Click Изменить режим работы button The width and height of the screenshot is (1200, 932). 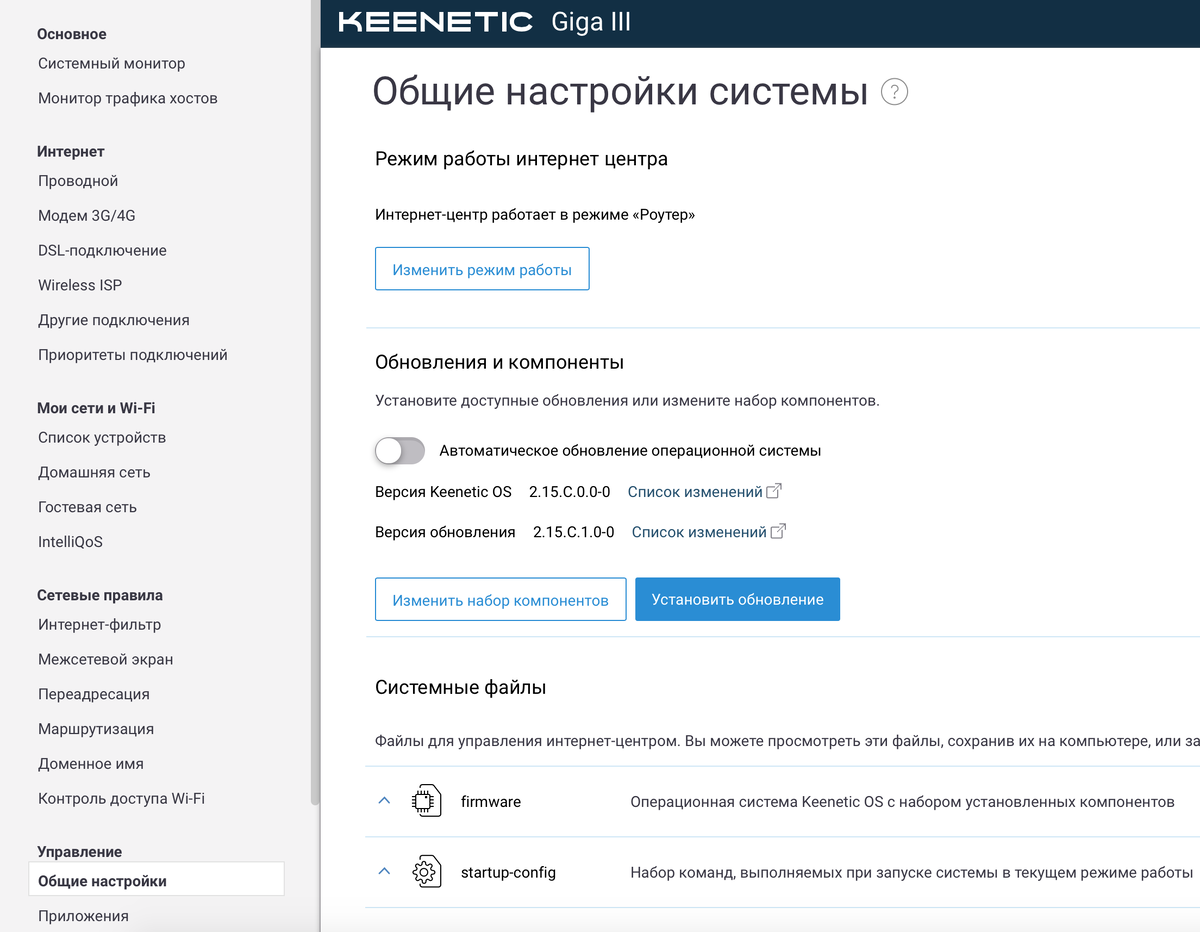pyautogui.click(x=482, y=269)
